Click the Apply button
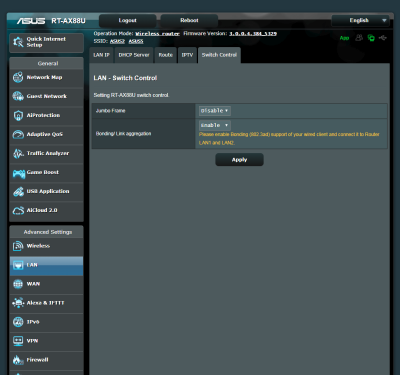The width and height of the screenshot is (400, 375). [x=239, y=160]
